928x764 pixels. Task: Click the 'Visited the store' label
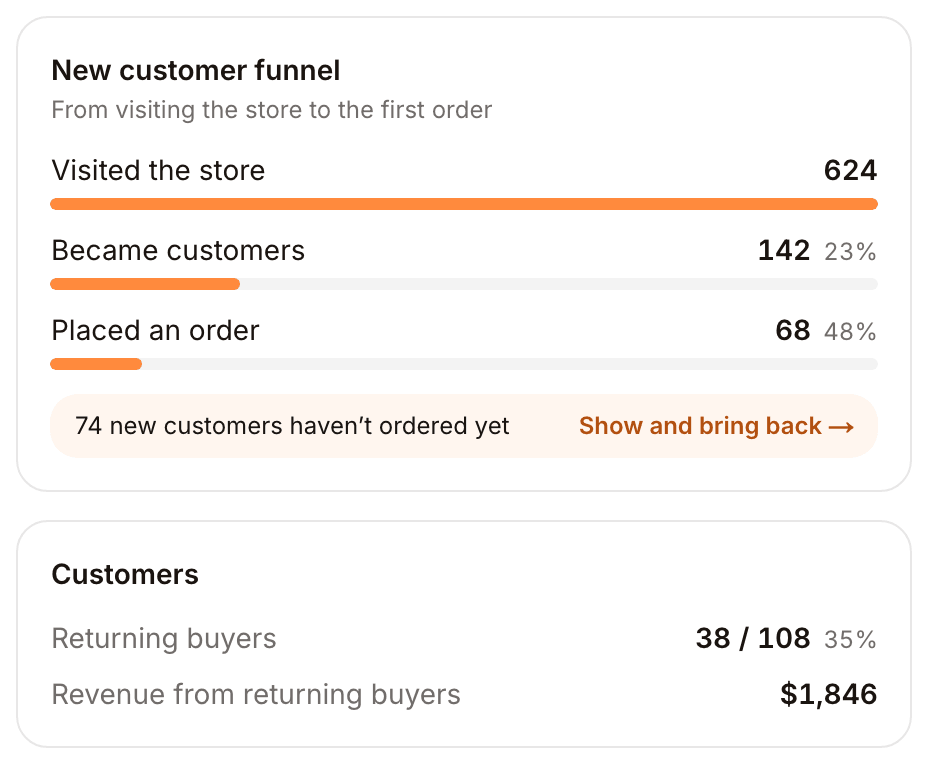pos(158,170)
